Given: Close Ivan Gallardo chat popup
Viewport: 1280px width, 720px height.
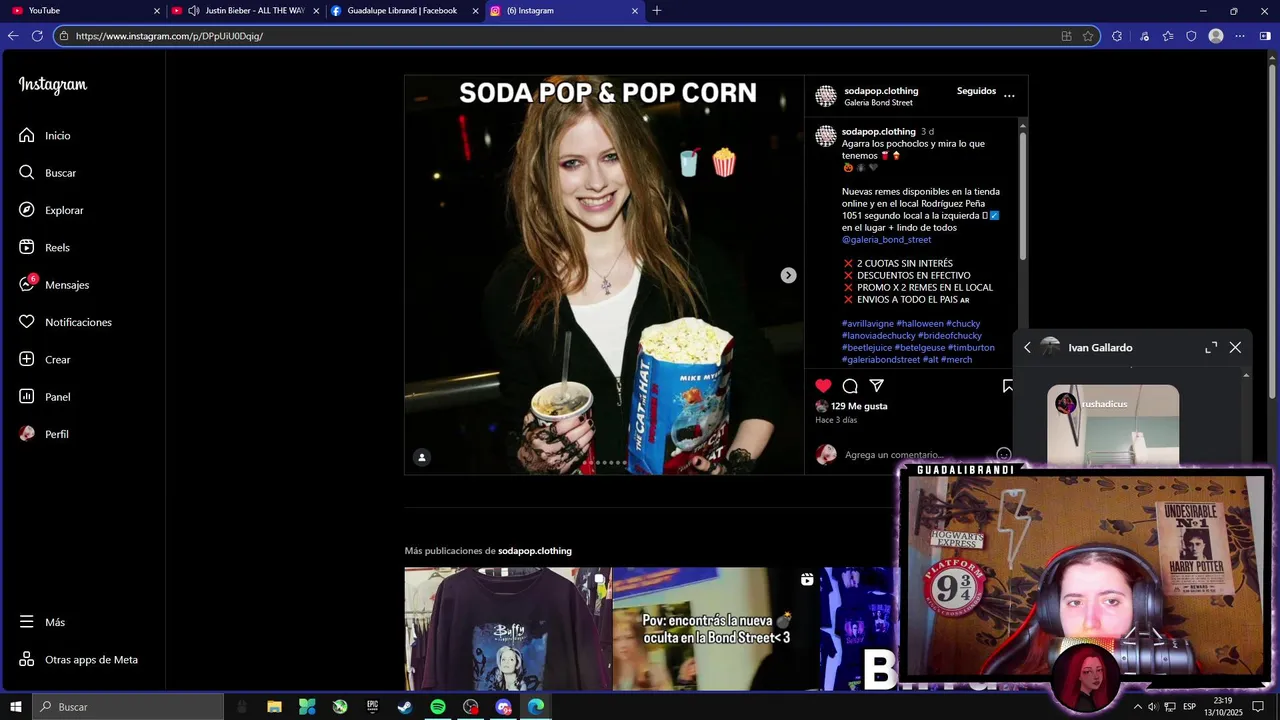Looking at the screenshot, I should point(1235,348).
